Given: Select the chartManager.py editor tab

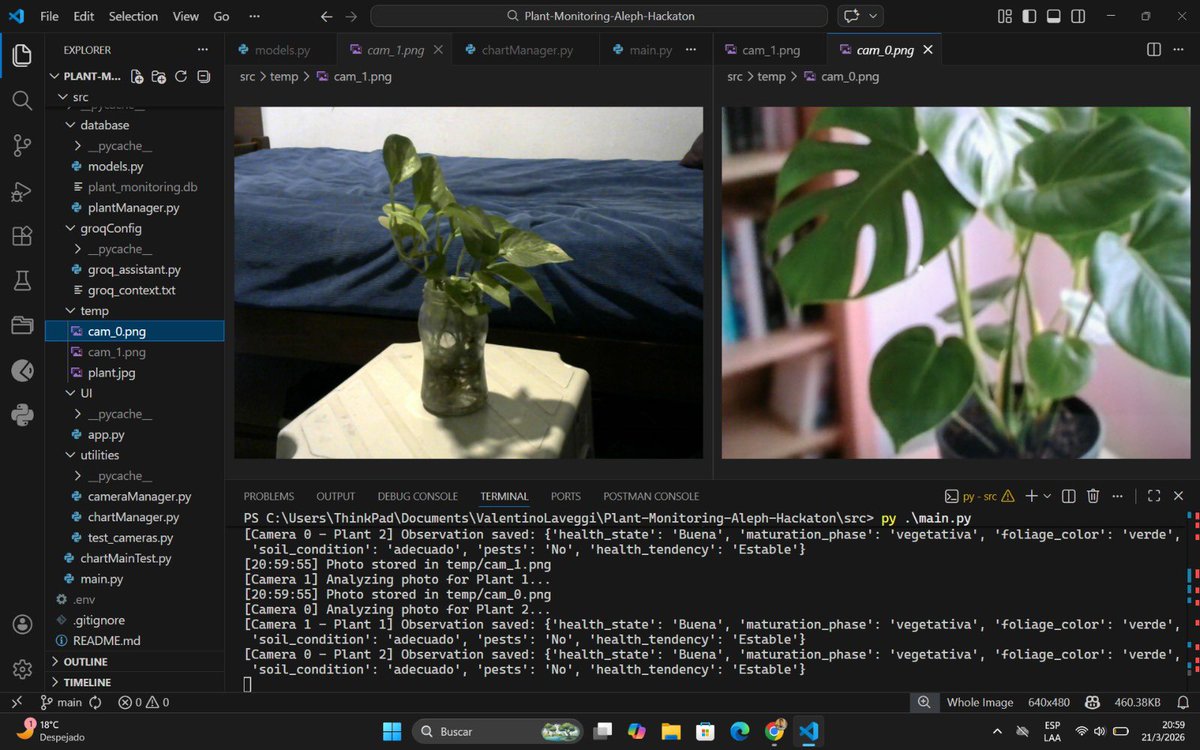Looking at the screenshot, I should coord(526,50).
